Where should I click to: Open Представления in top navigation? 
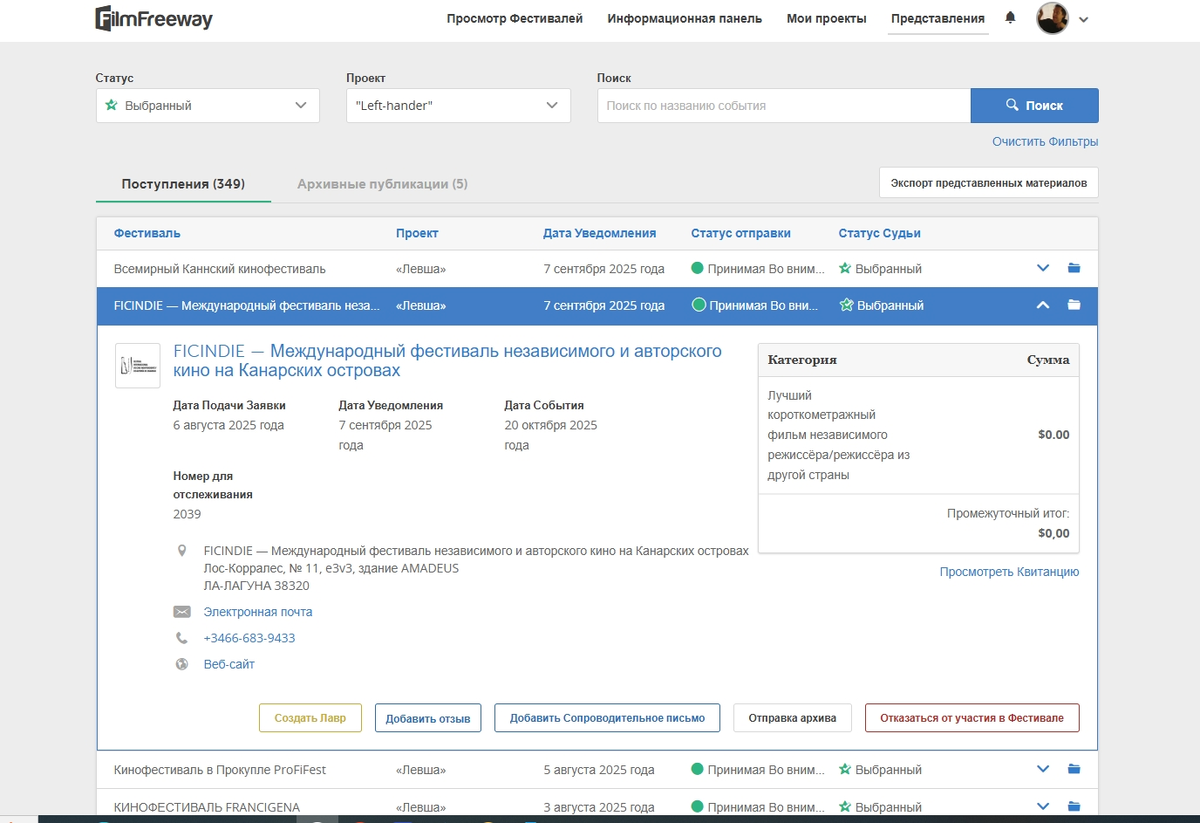coord(938,18)
